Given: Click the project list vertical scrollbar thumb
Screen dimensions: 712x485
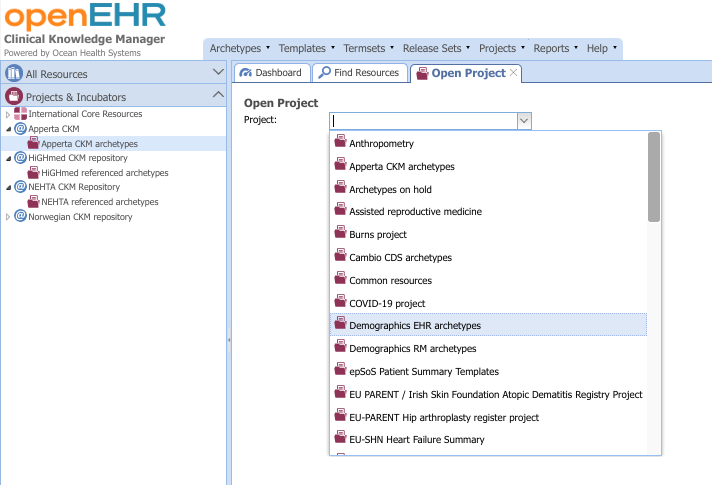Looking at the screenshot, I should click(654, 177).
